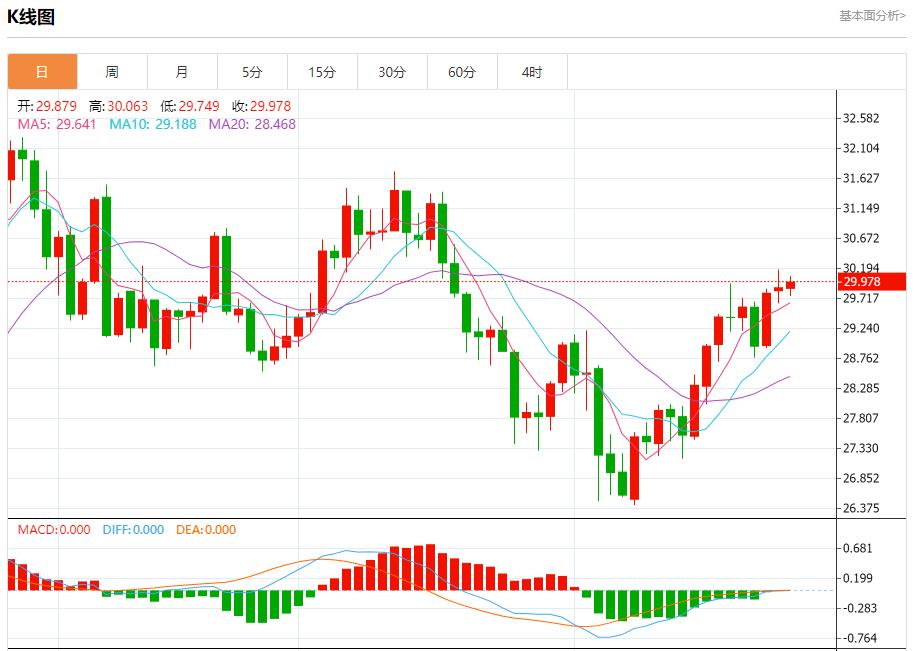Choose the 30分 interval tab

pos(392,72)
